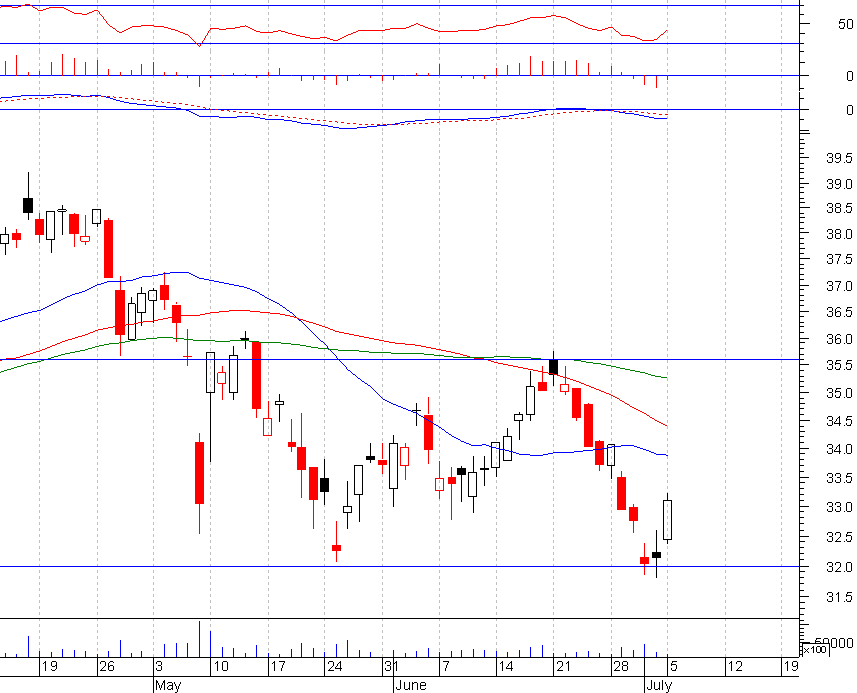Click the 26 date label before May

tap(107, 667)
